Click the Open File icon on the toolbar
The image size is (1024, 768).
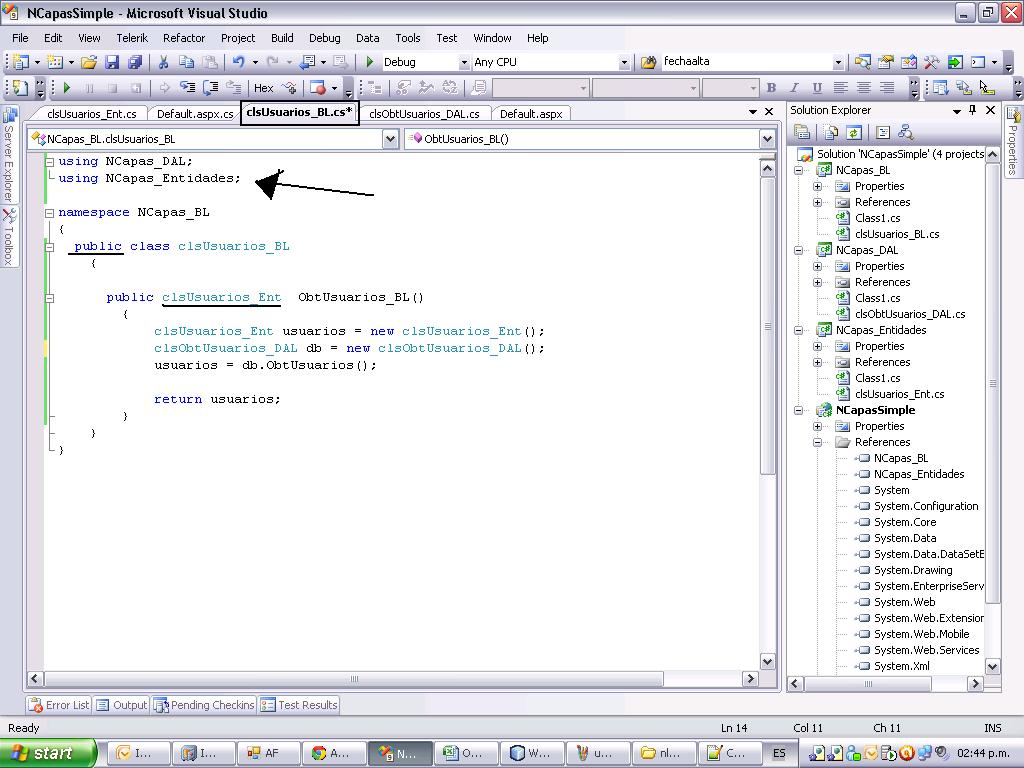88,61
